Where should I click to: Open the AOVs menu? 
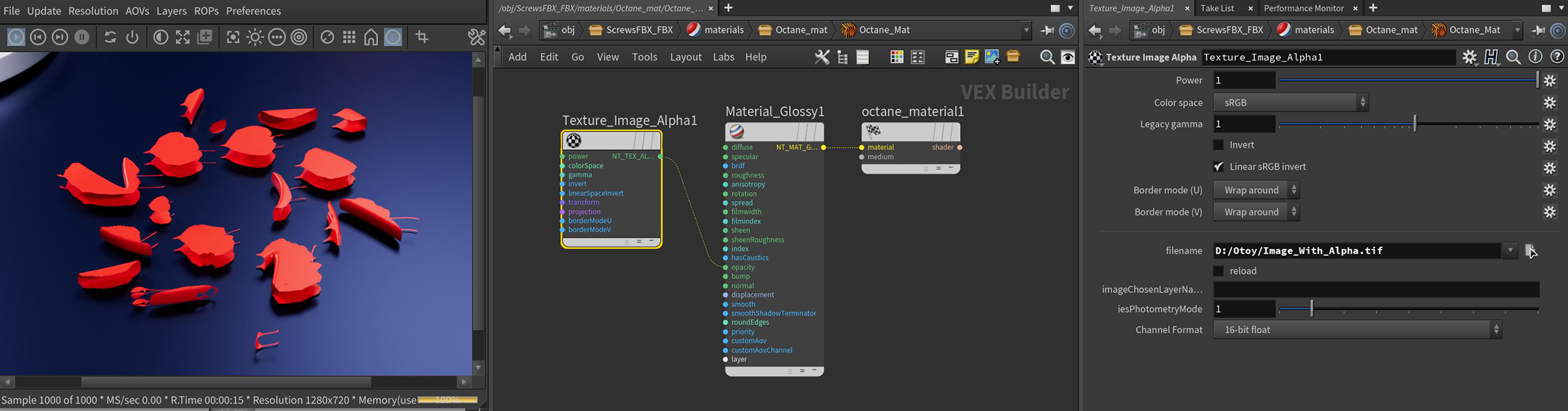click(137, 11)
